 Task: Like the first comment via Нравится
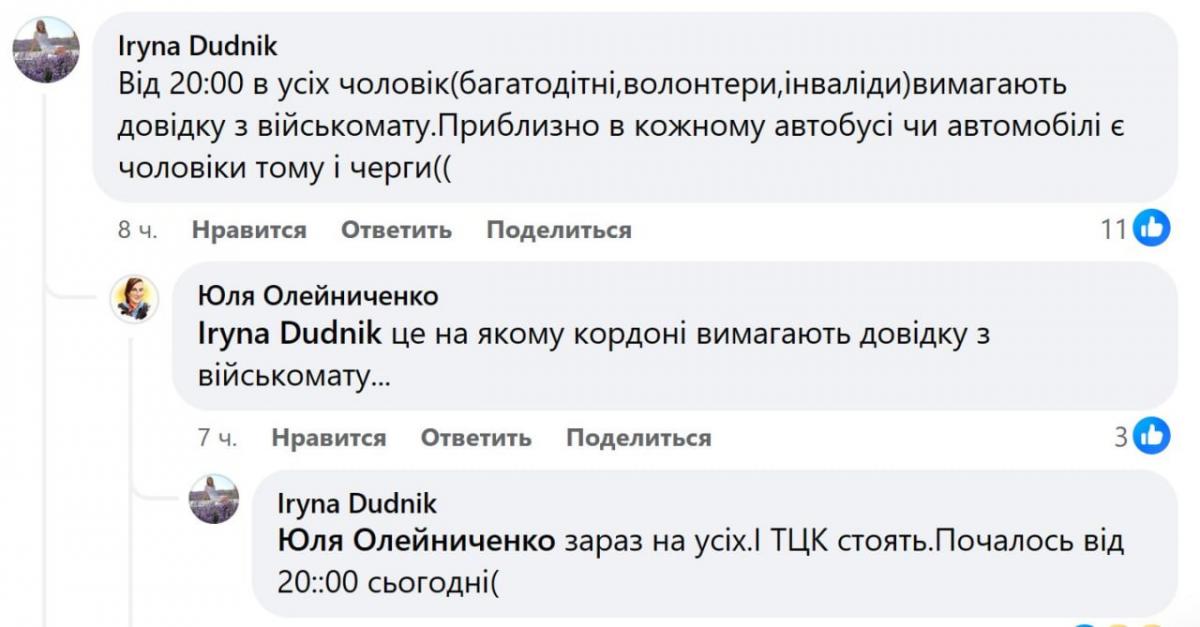pos(247,229)
